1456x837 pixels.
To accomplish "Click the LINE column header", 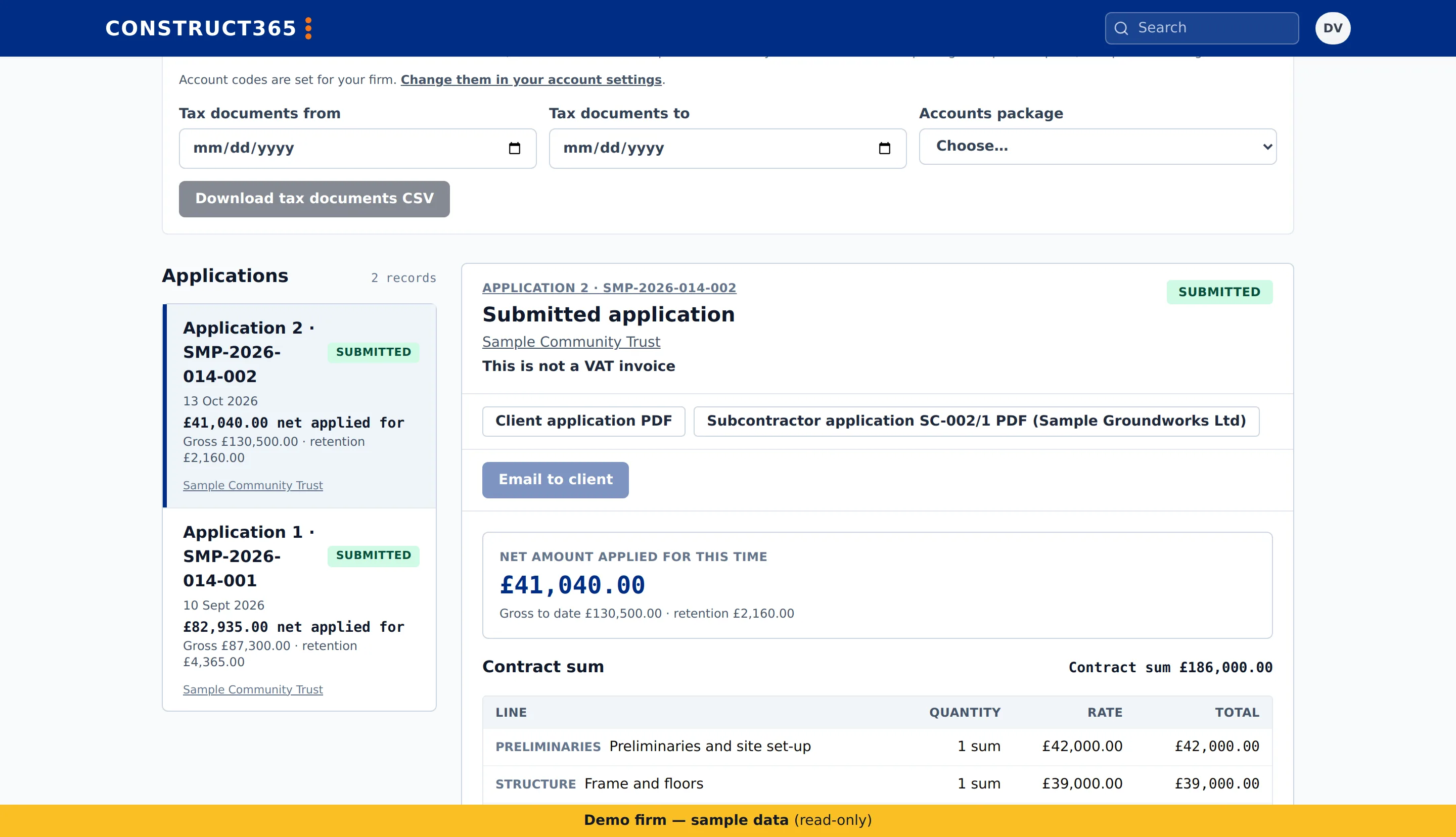I will pyautogui.click(x=511, y=712).
